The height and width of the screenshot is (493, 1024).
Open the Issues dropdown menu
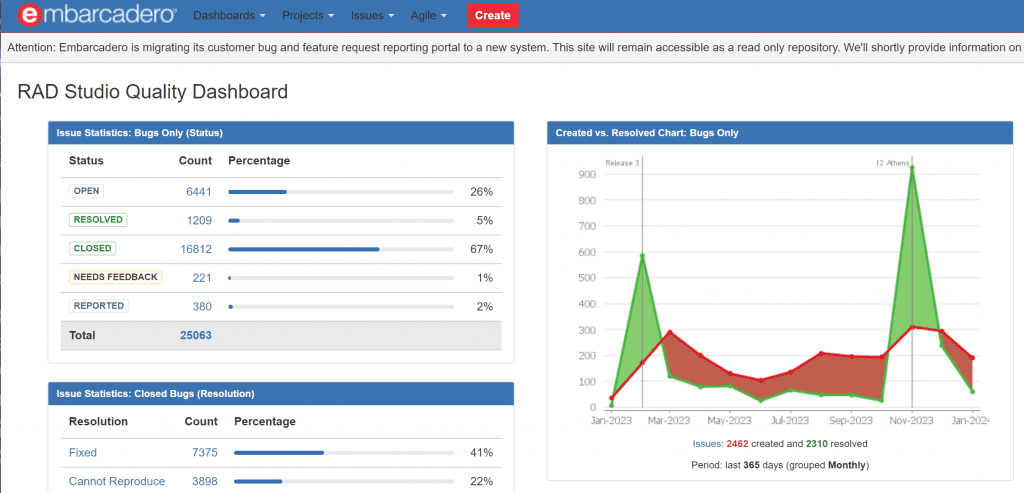(x=372, y=15)
